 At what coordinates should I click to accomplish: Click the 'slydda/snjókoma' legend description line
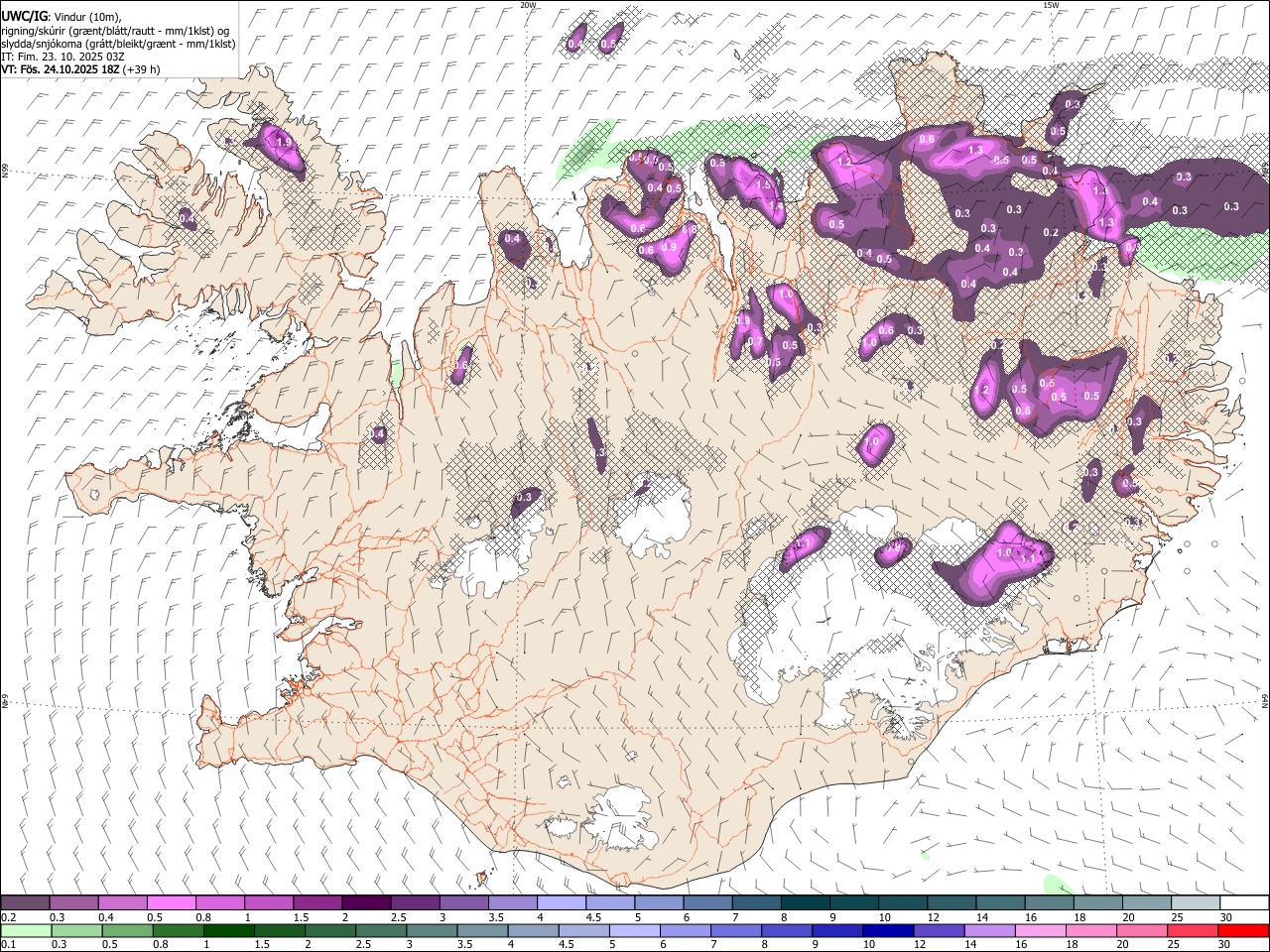tap(119, 44)
